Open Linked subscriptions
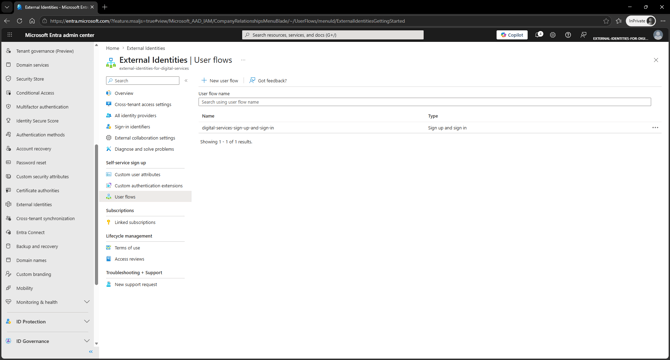This screenshot has height=360, width=670. (135, 222)
